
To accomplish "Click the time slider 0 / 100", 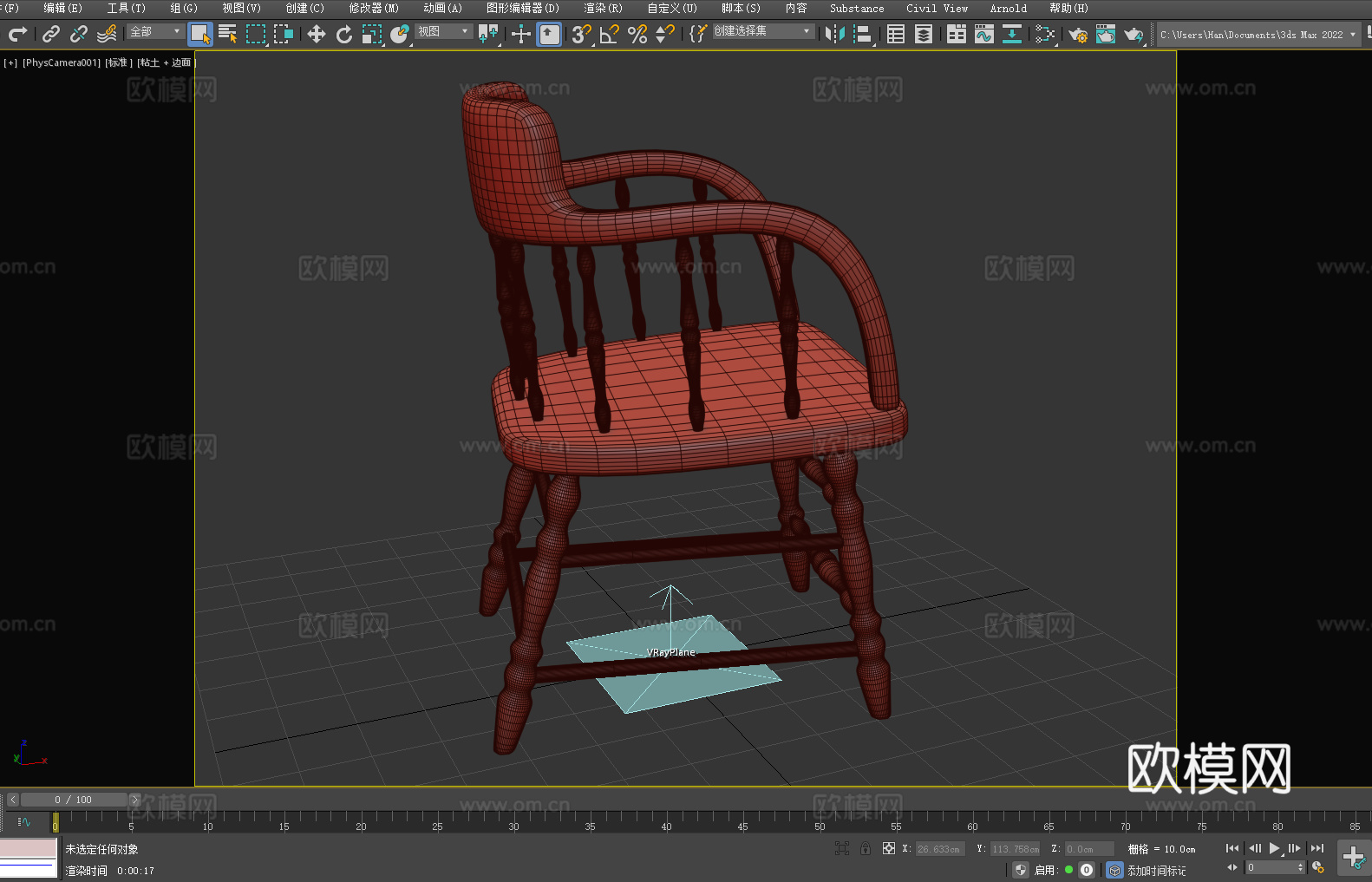I will [x=73, y=800].
